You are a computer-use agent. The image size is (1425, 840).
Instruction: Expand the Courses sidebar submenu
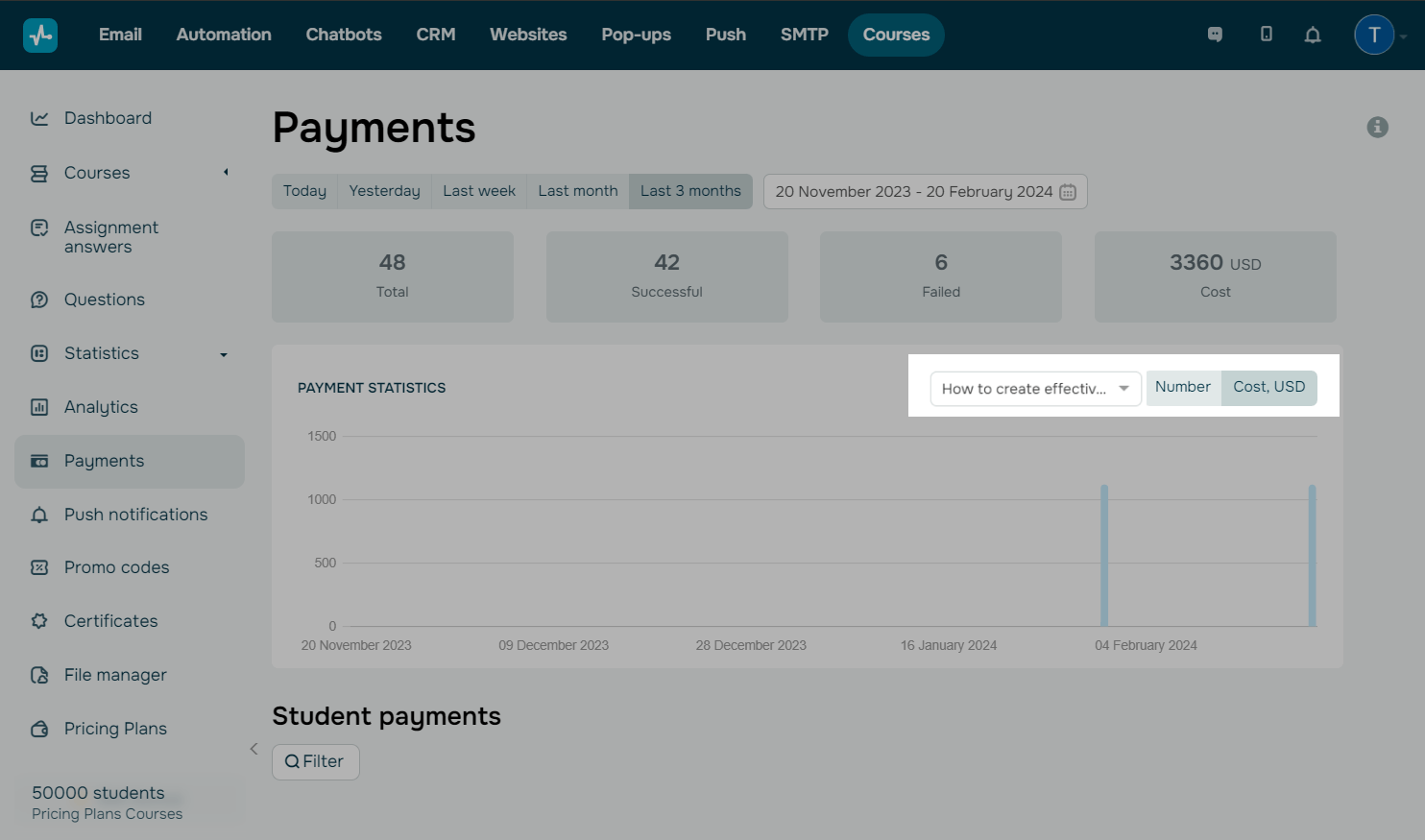click(226, 173)
